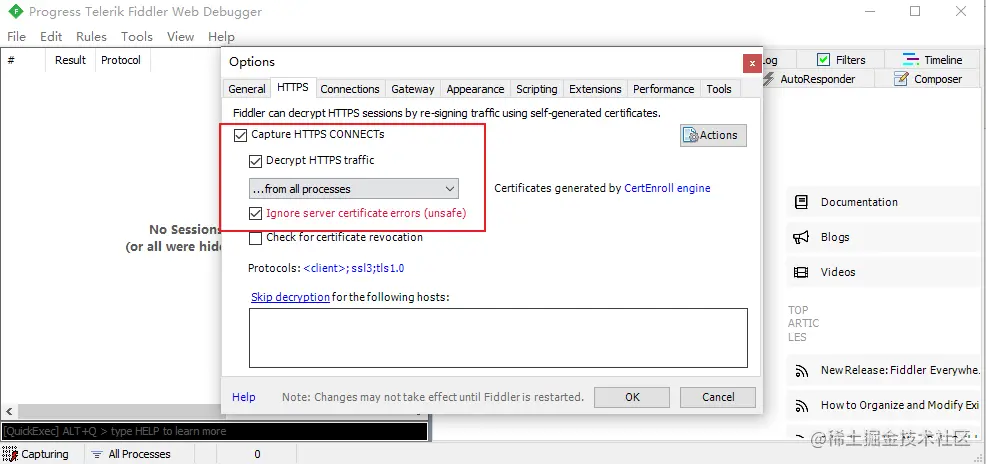This screenshot has width=986, height=464.
Task: Toggle Decrypt HTTPS traffic checkbox
Action: [255, 161]
